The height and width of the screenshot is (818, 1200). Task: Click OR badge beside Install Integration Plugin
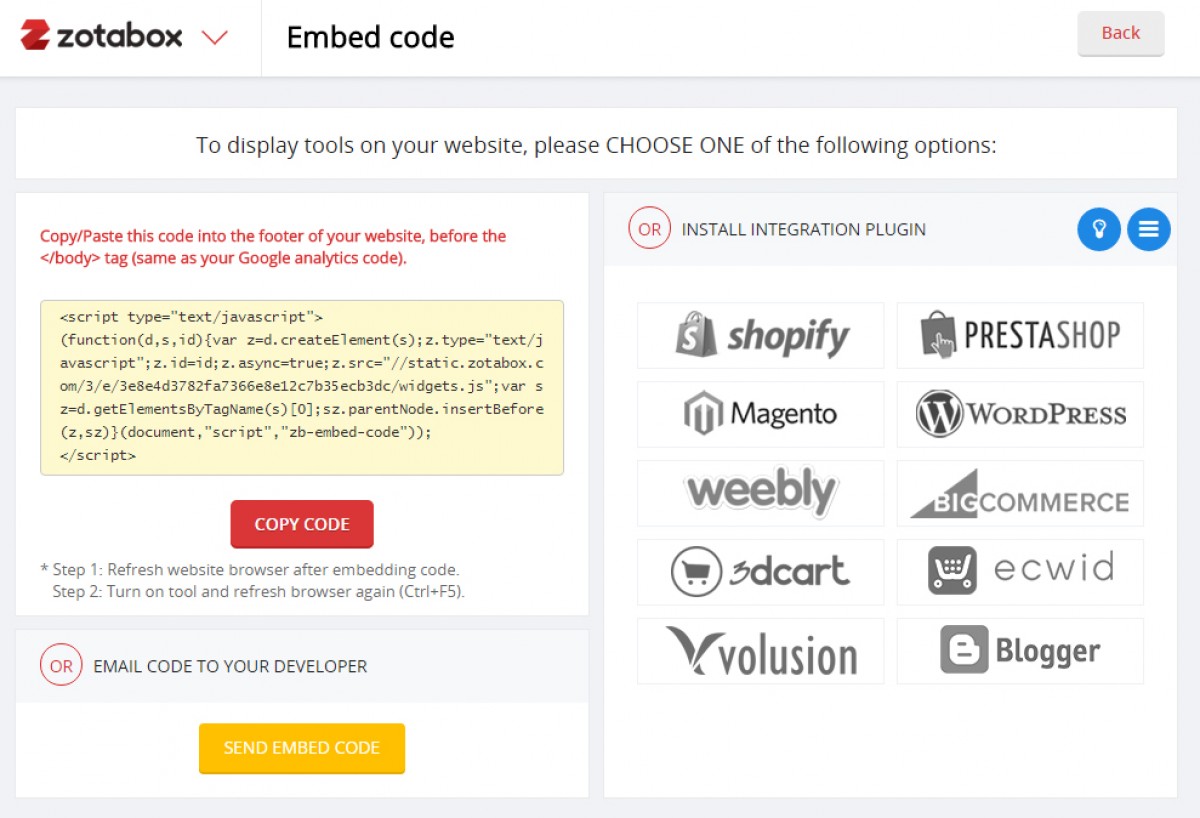649,229
